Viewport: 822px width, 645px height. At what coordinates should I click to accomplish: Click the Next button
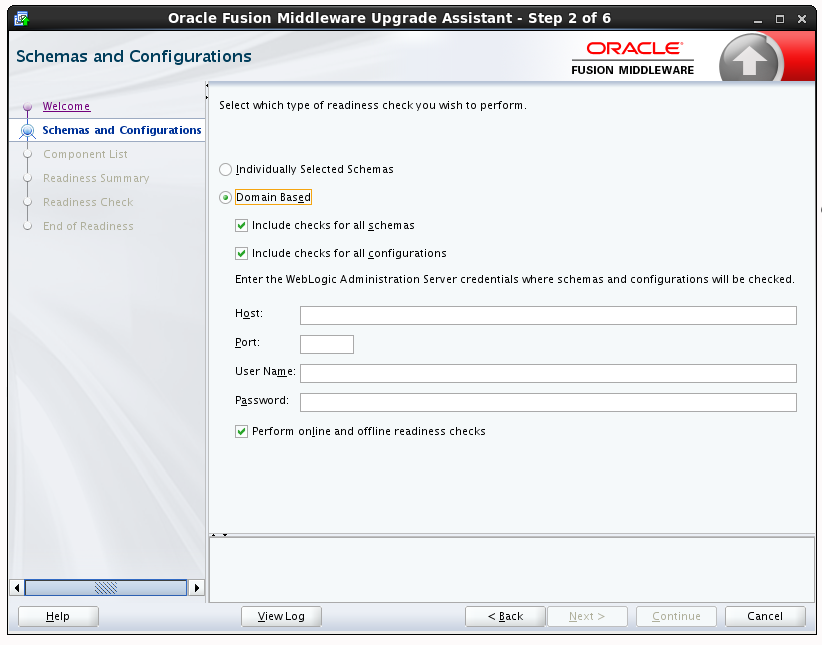click(x=587, y=617)
